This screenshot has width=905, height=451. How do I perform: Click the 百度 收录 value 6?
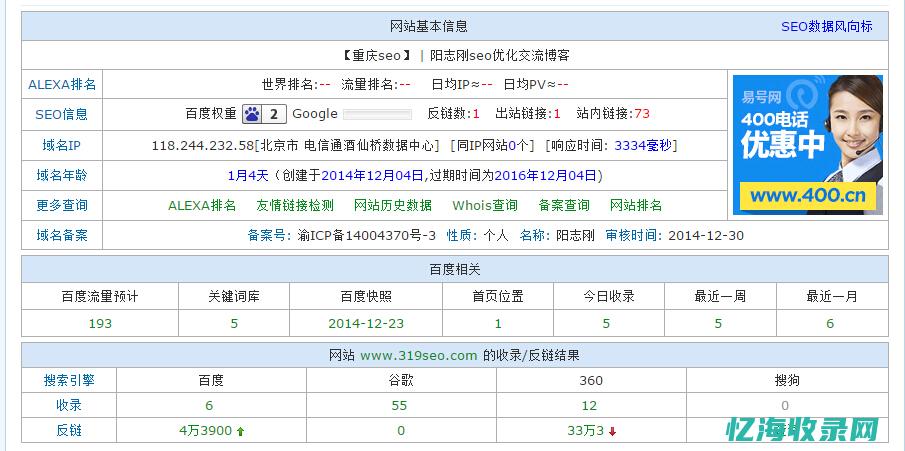coord(209,406)
